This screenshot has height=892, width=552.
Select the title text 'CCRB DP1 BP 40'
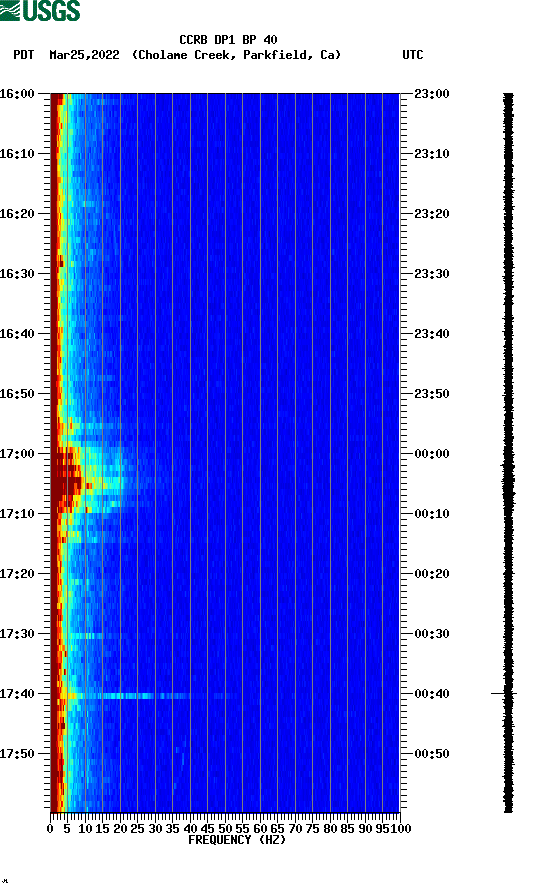tap(228, 40)
